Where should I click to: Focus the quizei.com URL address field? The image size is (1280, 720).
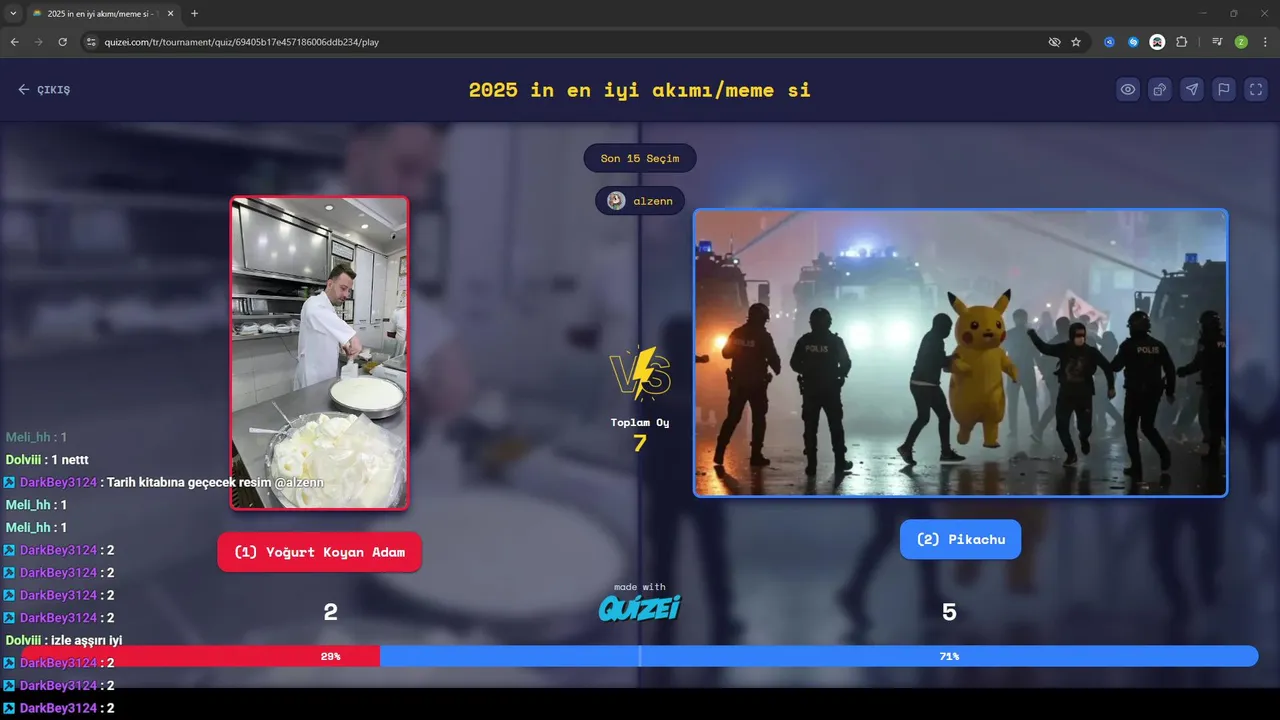pyautogui.click(x=570, y=42)
